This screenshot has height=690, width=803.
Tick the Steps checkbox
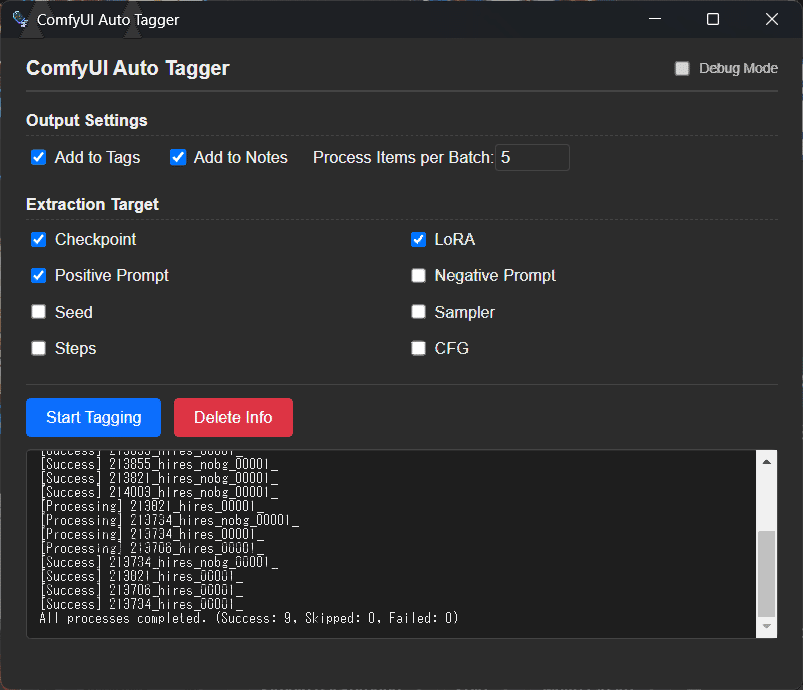[x=39, y=348]
